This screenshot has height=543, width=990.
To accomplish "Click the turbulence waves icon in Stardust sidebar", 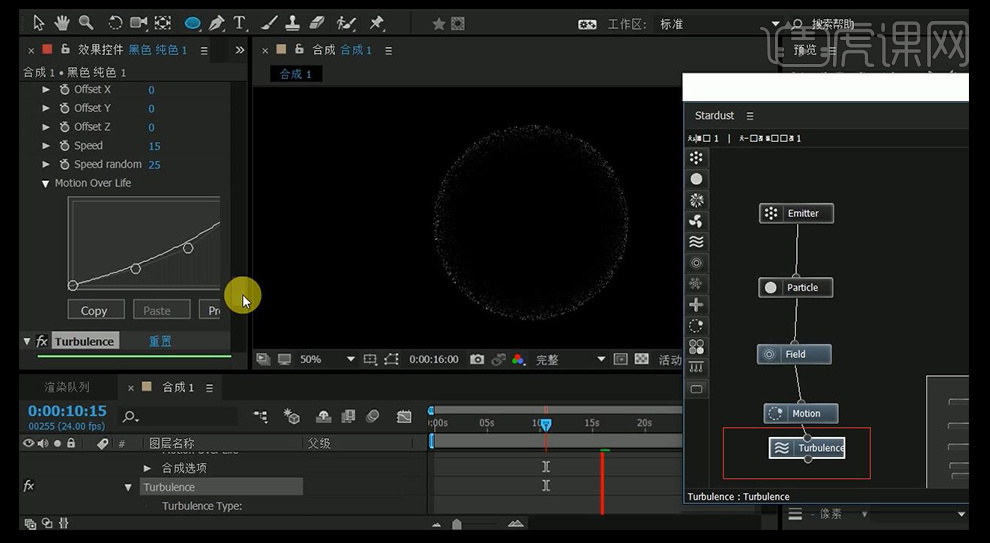I will [696, 242].
